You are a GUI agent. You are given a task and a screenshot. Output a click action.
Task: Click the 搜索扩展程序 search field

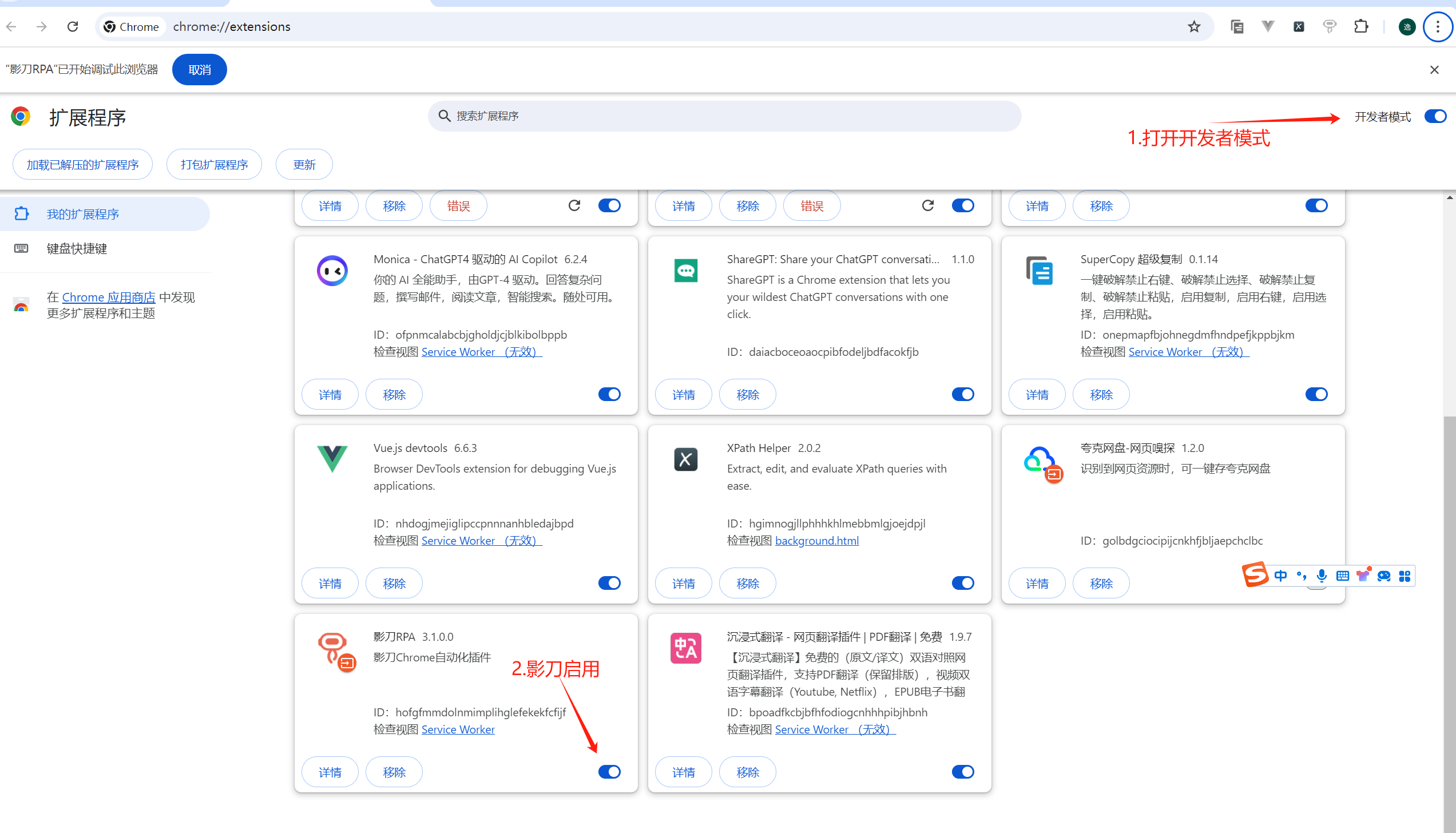tap(724, 116)
